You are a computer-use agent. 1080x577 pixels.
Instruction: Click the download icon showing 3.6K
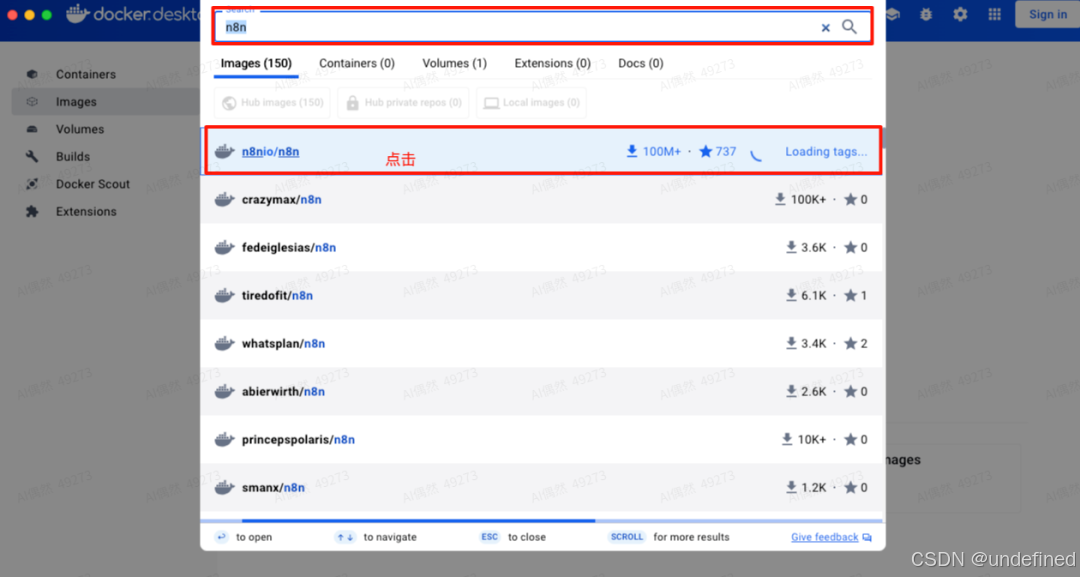pyautogui.click(x=791, y=247)
